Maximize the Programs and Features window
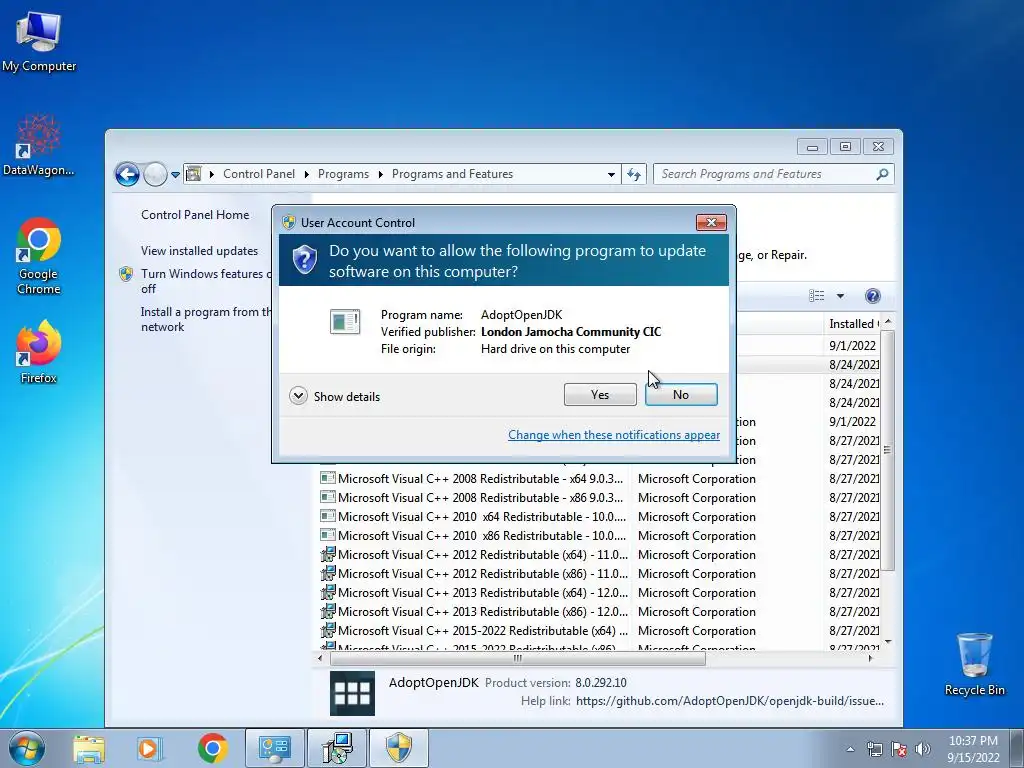1024x768 pixels. (845, 146)
